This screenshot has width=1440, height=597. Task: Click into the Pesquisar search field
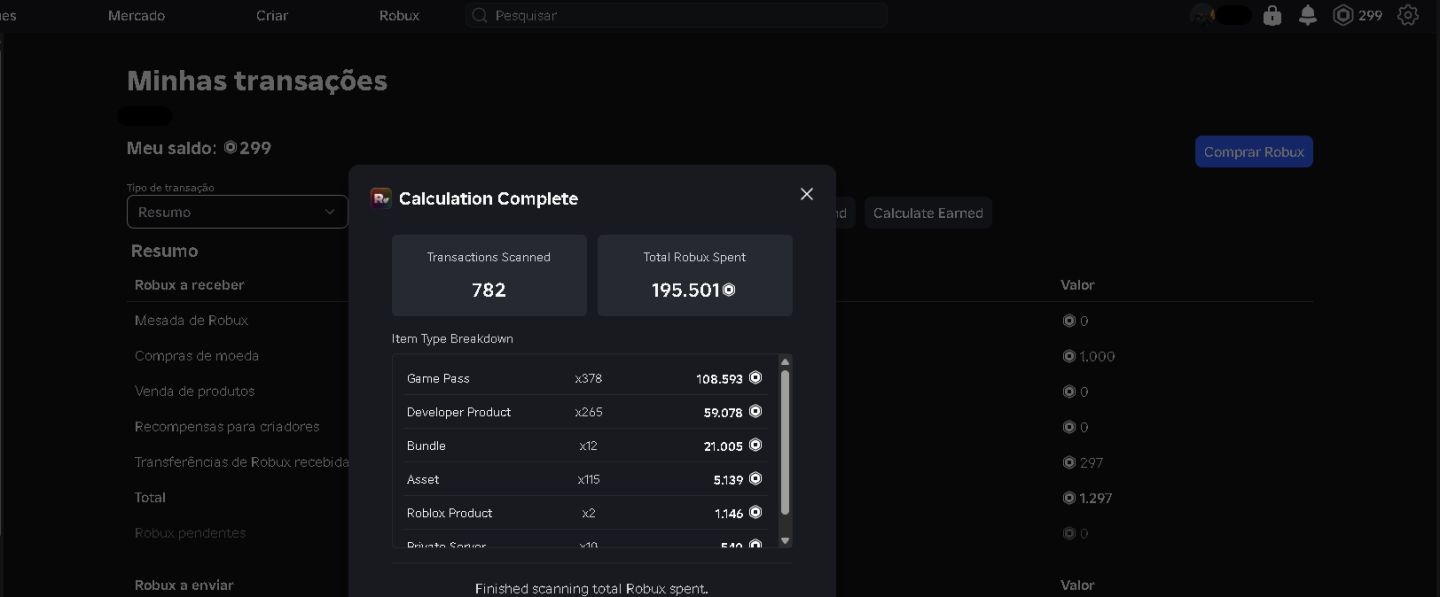coord(676,15)
